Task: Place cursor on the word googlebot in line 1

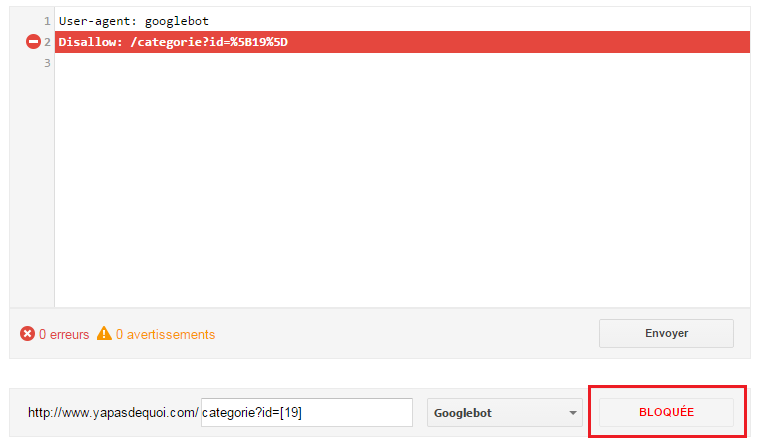Action: (x=177, y=22)
